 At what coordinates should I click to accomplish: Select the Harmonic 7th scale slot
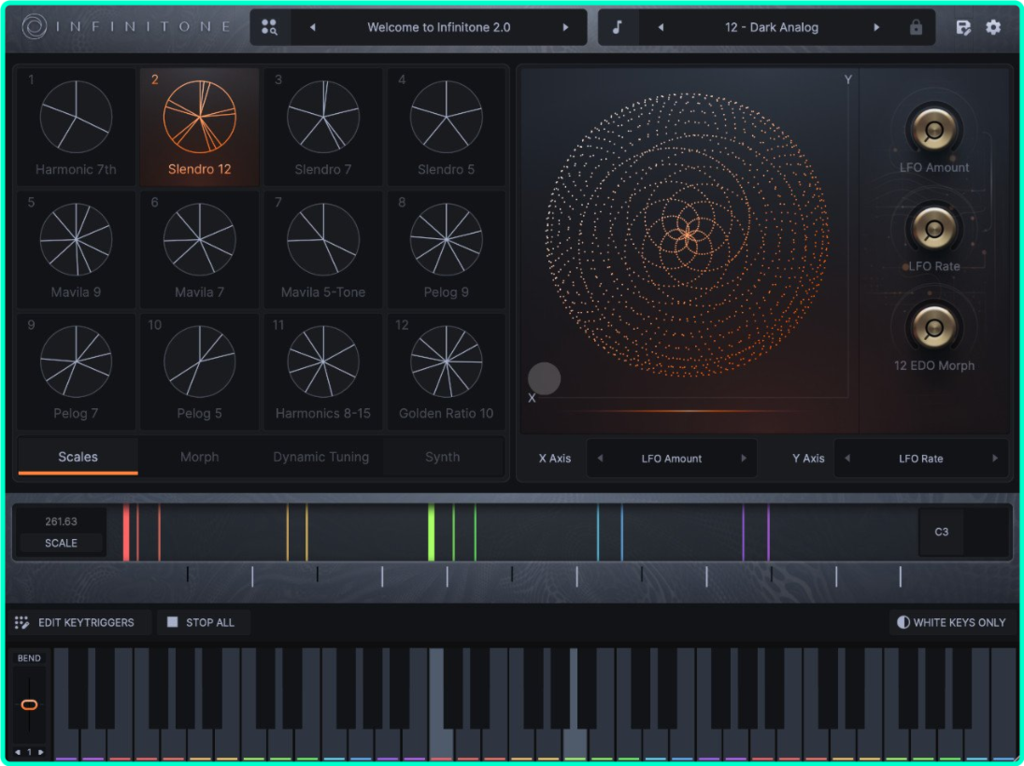[x=76, y=127]
